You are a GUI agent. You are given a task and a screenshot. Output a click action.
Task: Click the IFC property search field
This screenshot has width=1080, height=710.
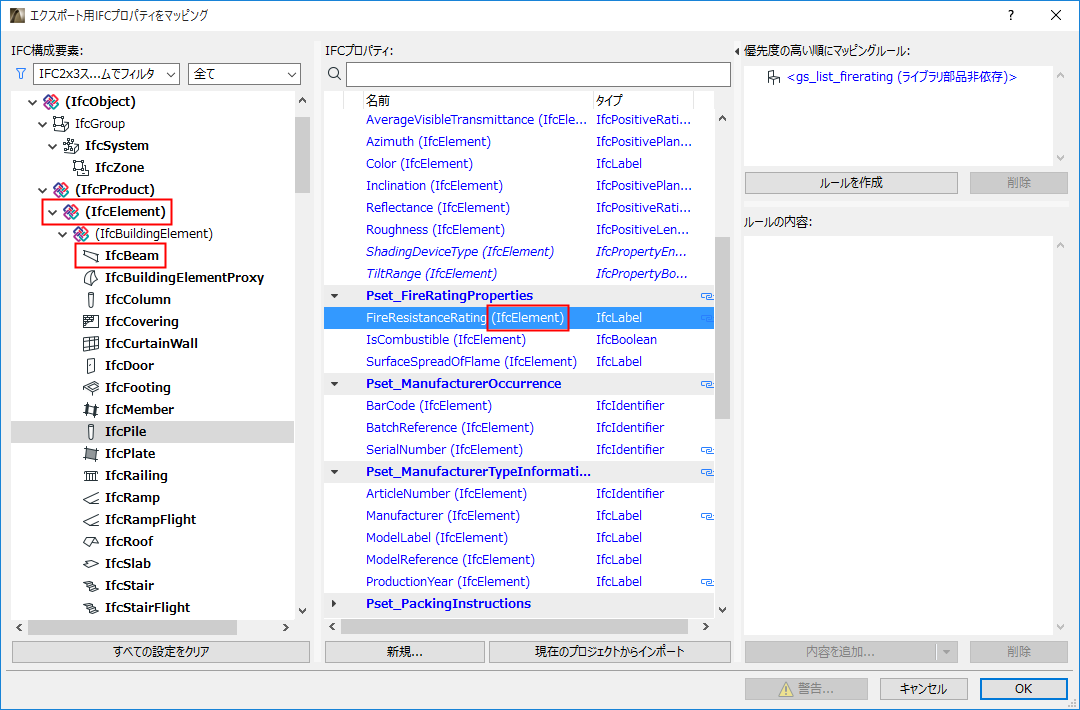click(x=538, y=74)
